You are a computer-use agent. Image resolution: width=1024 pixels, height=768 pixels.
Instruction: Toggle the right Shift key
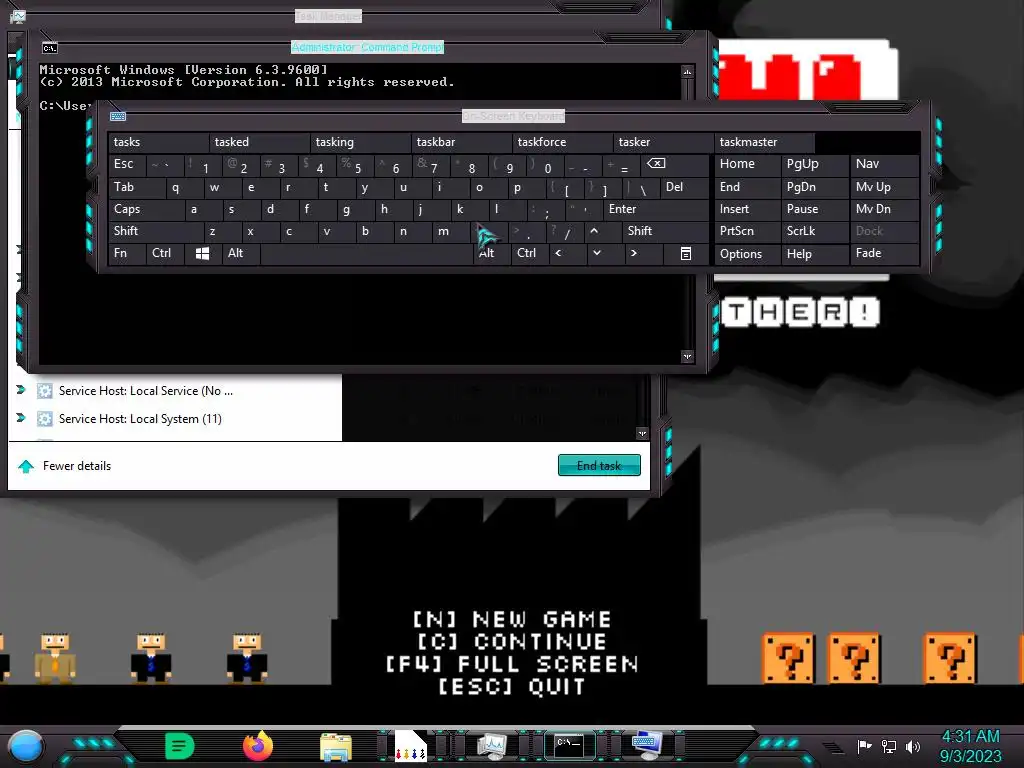pyautogui.click(x=665, y=231)
